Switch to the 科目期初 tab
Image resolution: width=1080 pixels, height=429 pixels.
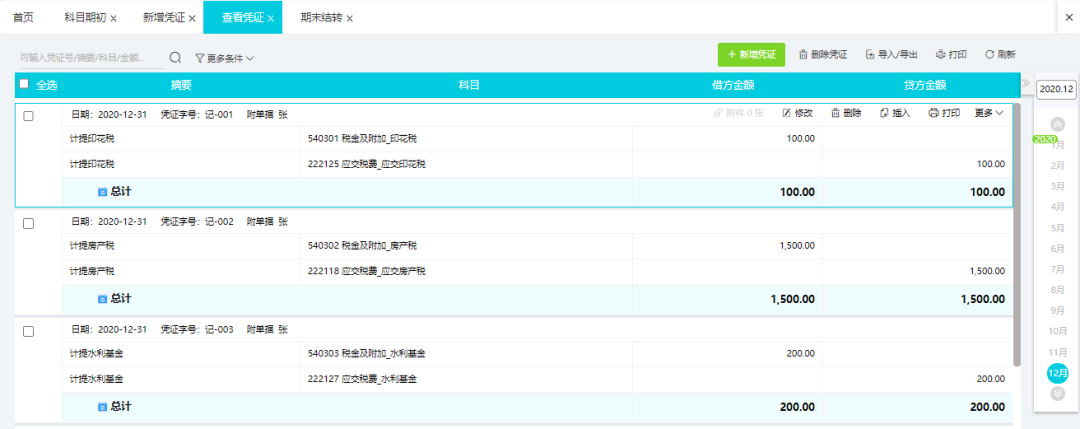90,18
